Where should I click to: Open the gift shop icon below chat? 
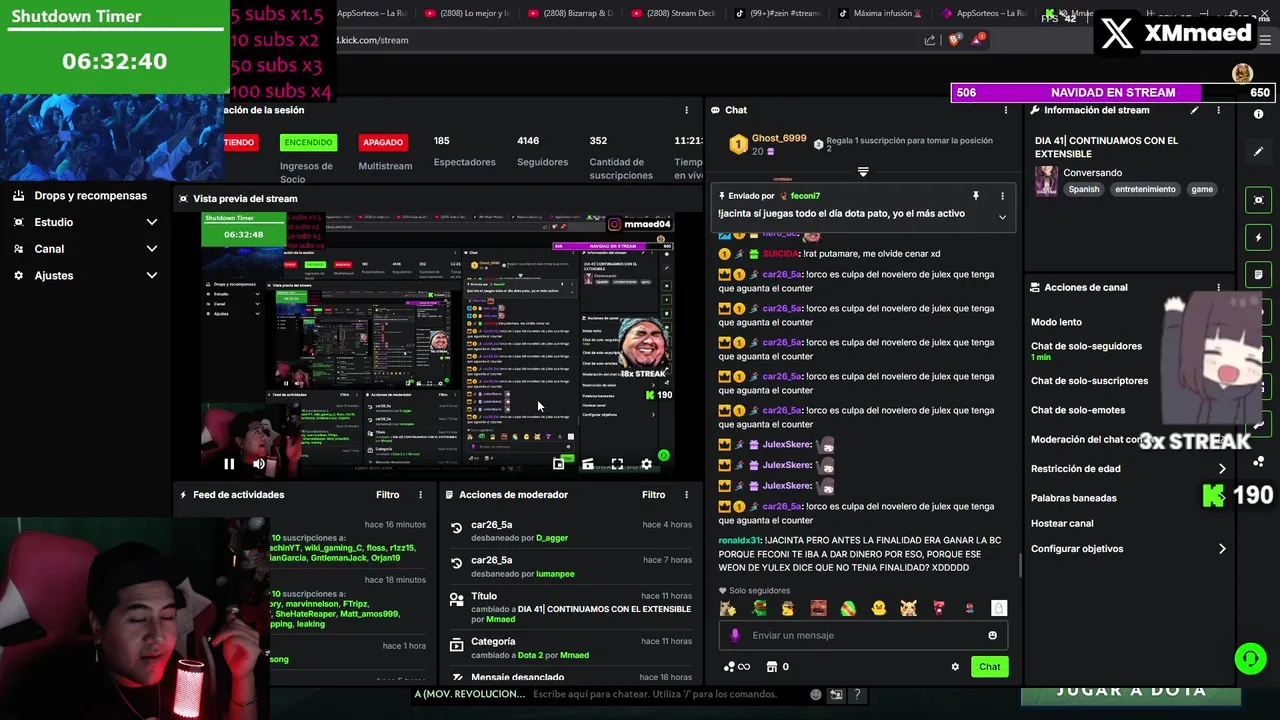771,667
